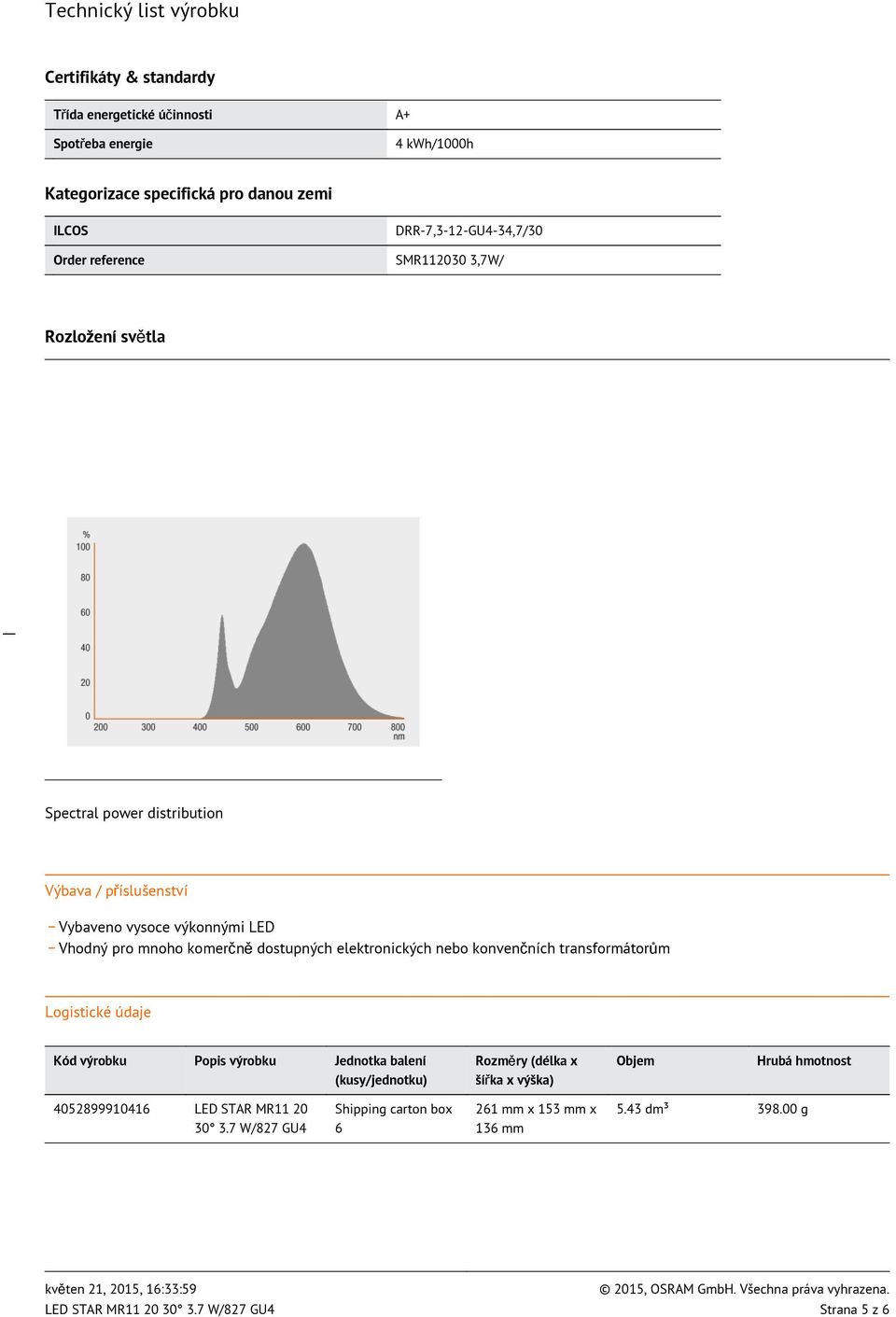Image resolution: width=896 pixels, height=1317 pixels.
Task: Click the '© 2015, OSRAM GmbH' copyright line
Action: [744, 1289]
